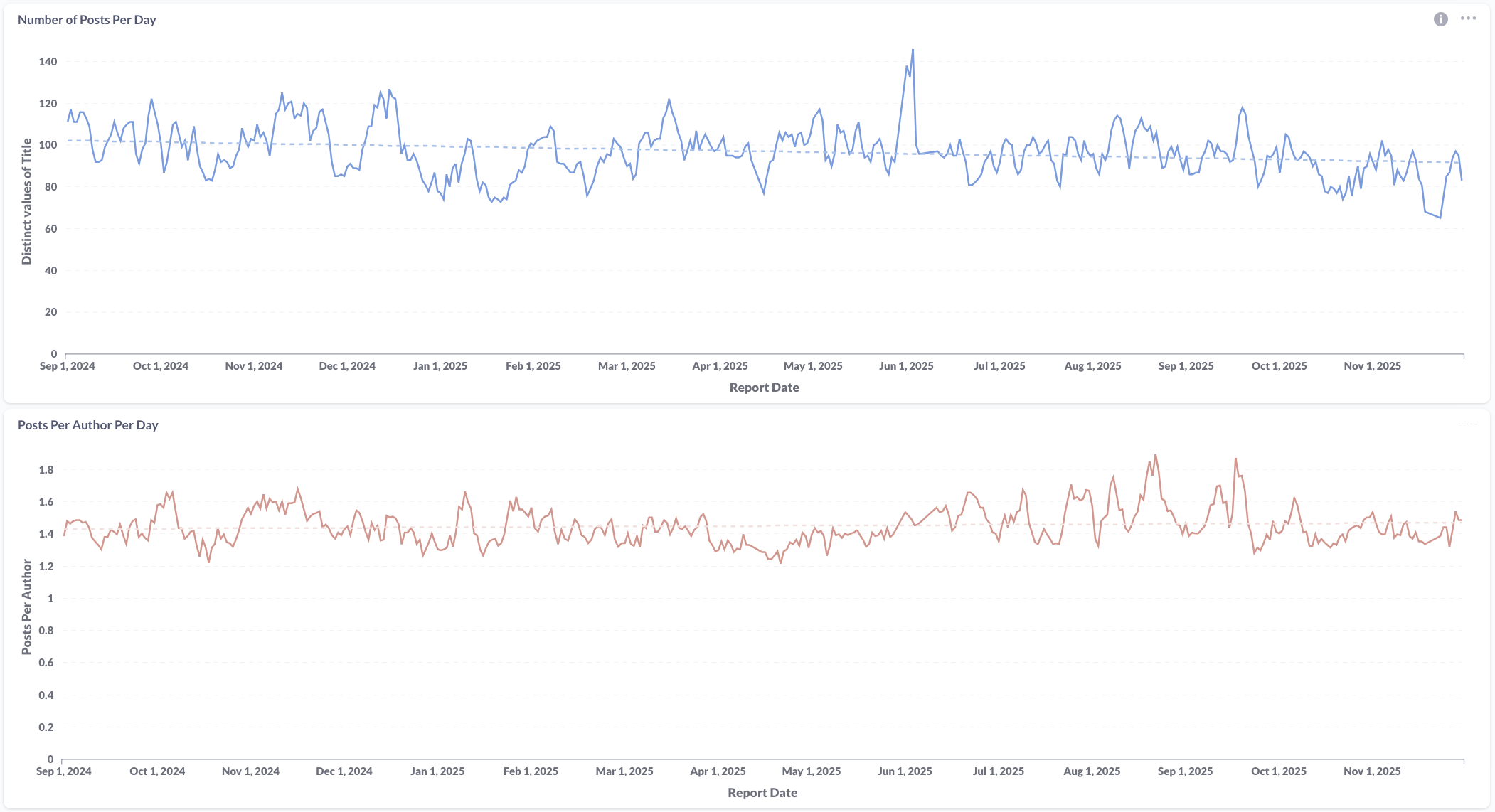
Task: Click the Sep 1, 2025 tick on bottom chart
Action: (1185, 771)
